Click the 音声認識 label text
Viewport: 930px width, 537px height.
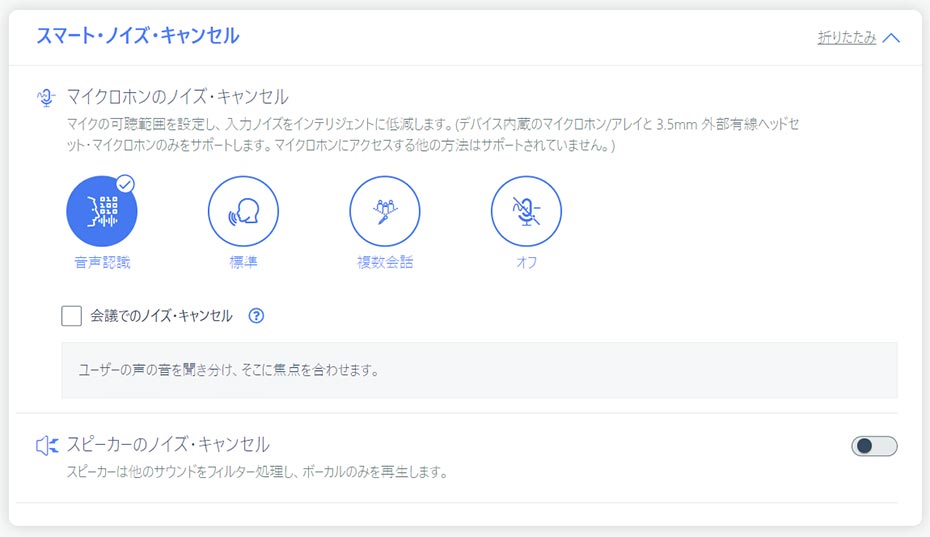coord(102,262)
